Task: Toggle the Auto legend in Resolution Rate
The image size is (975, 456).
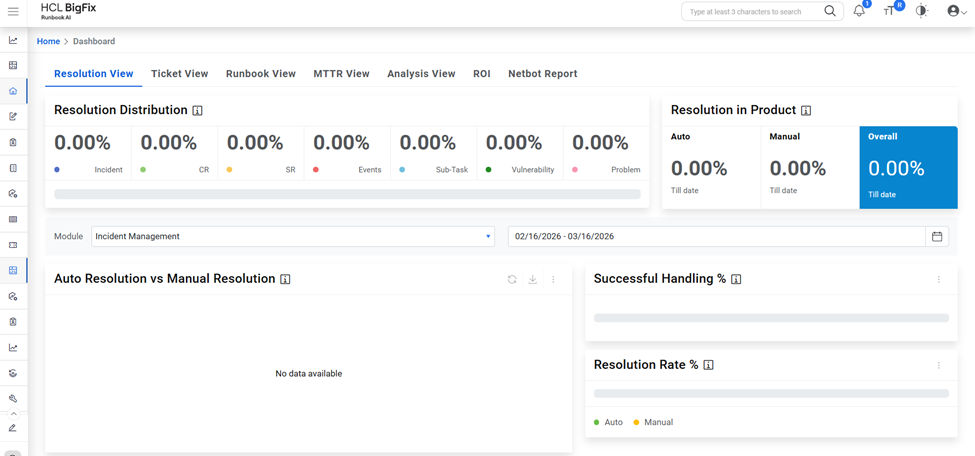Action: [x=607, y=422]
